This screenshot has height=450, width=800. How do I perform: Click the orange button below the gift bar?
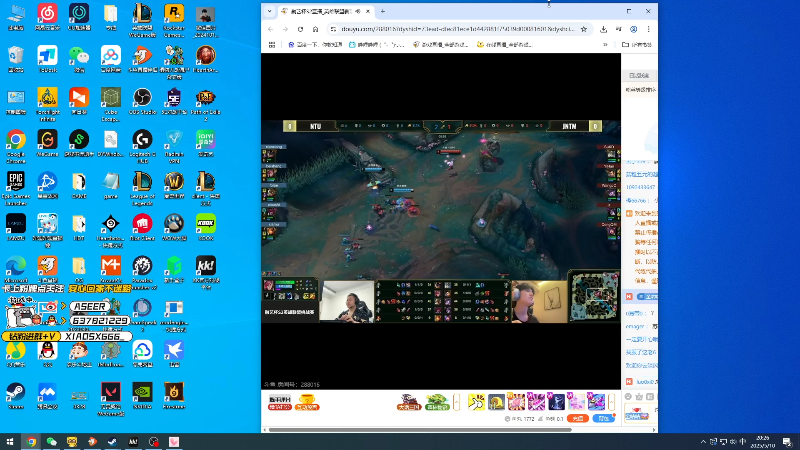[x=578, y=418]
